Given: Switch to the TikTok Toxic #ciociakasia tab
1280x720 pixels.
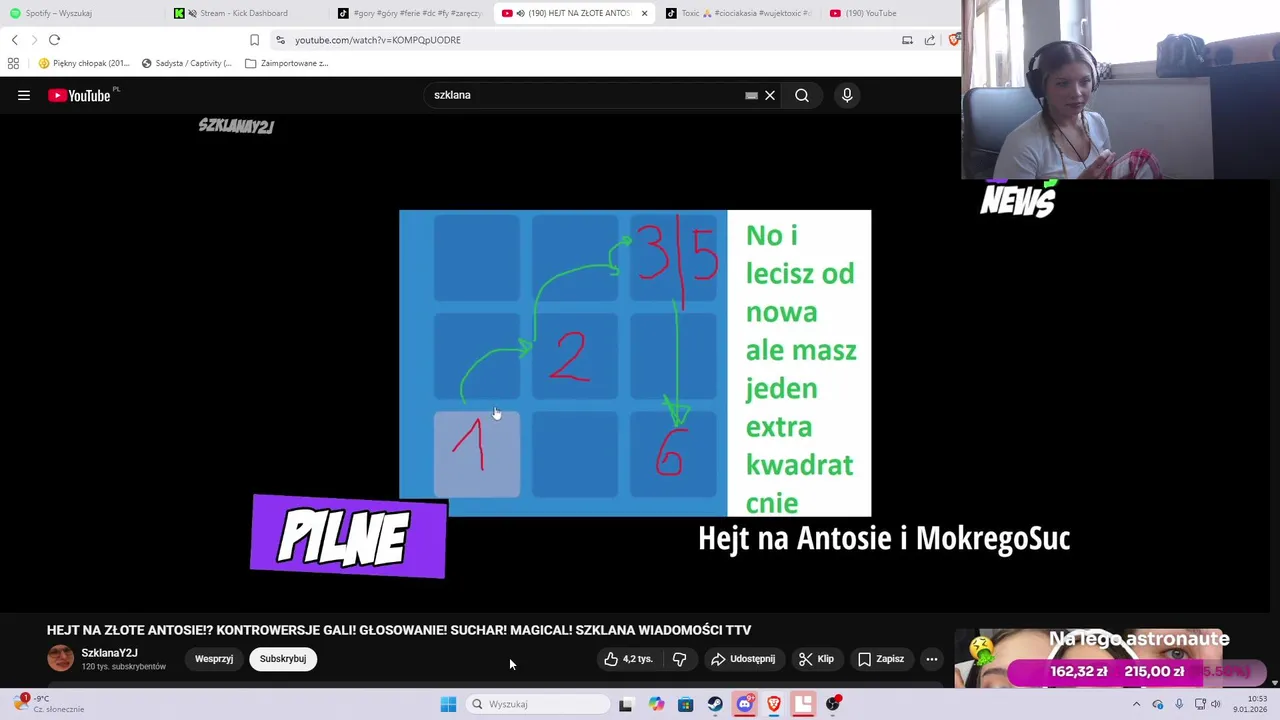Looking at the screenshot, I should [740, 13].
